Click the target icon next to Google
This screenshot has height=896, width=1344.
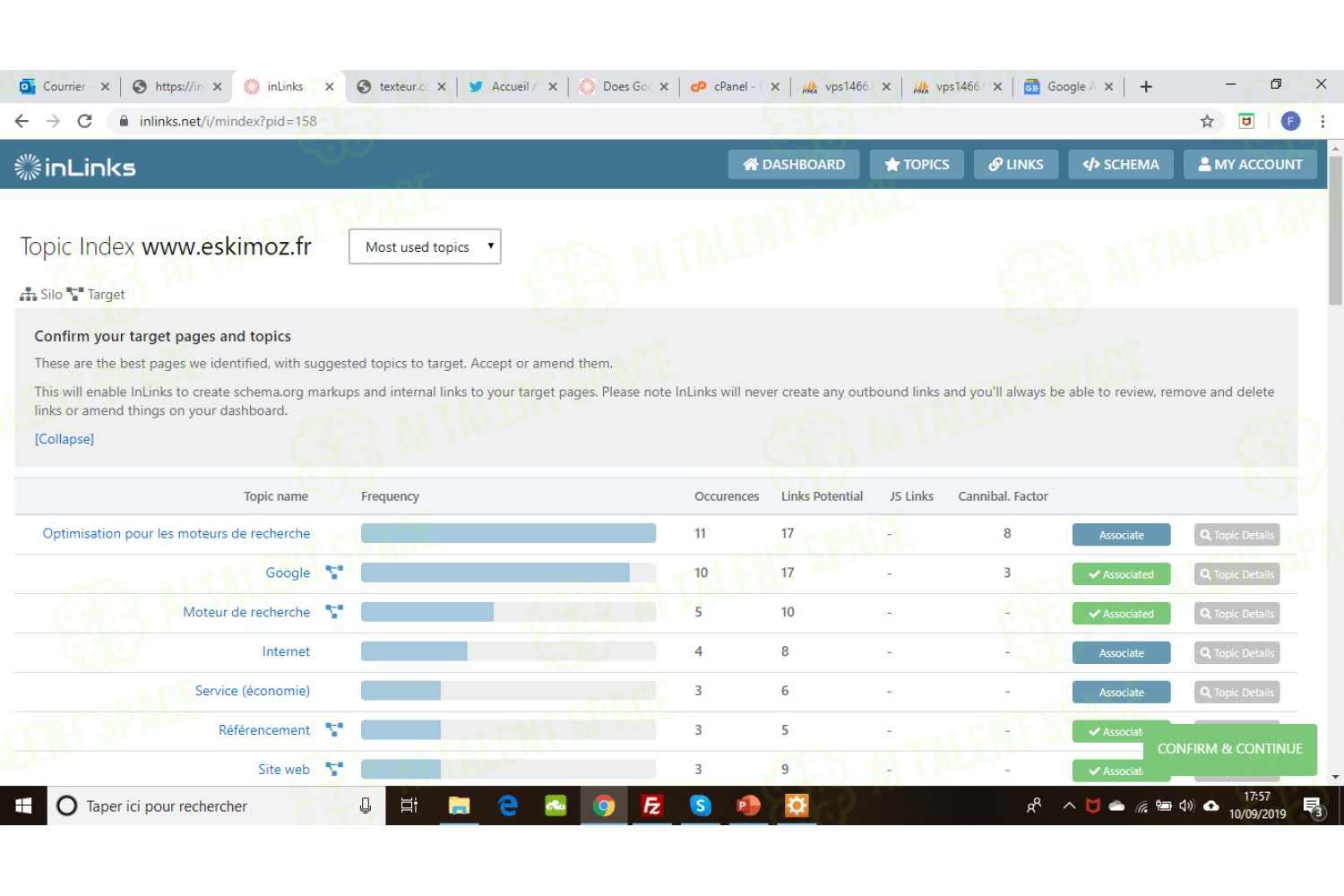[x=334, y=572]
